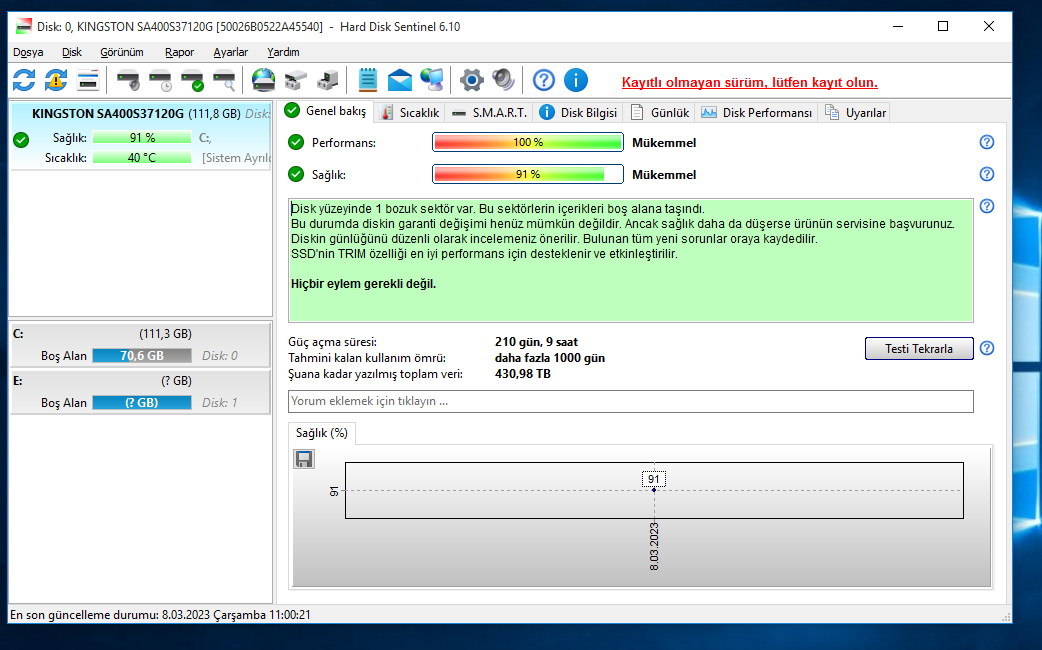Click the blue info circle toolbar icon

coord(576,80)
